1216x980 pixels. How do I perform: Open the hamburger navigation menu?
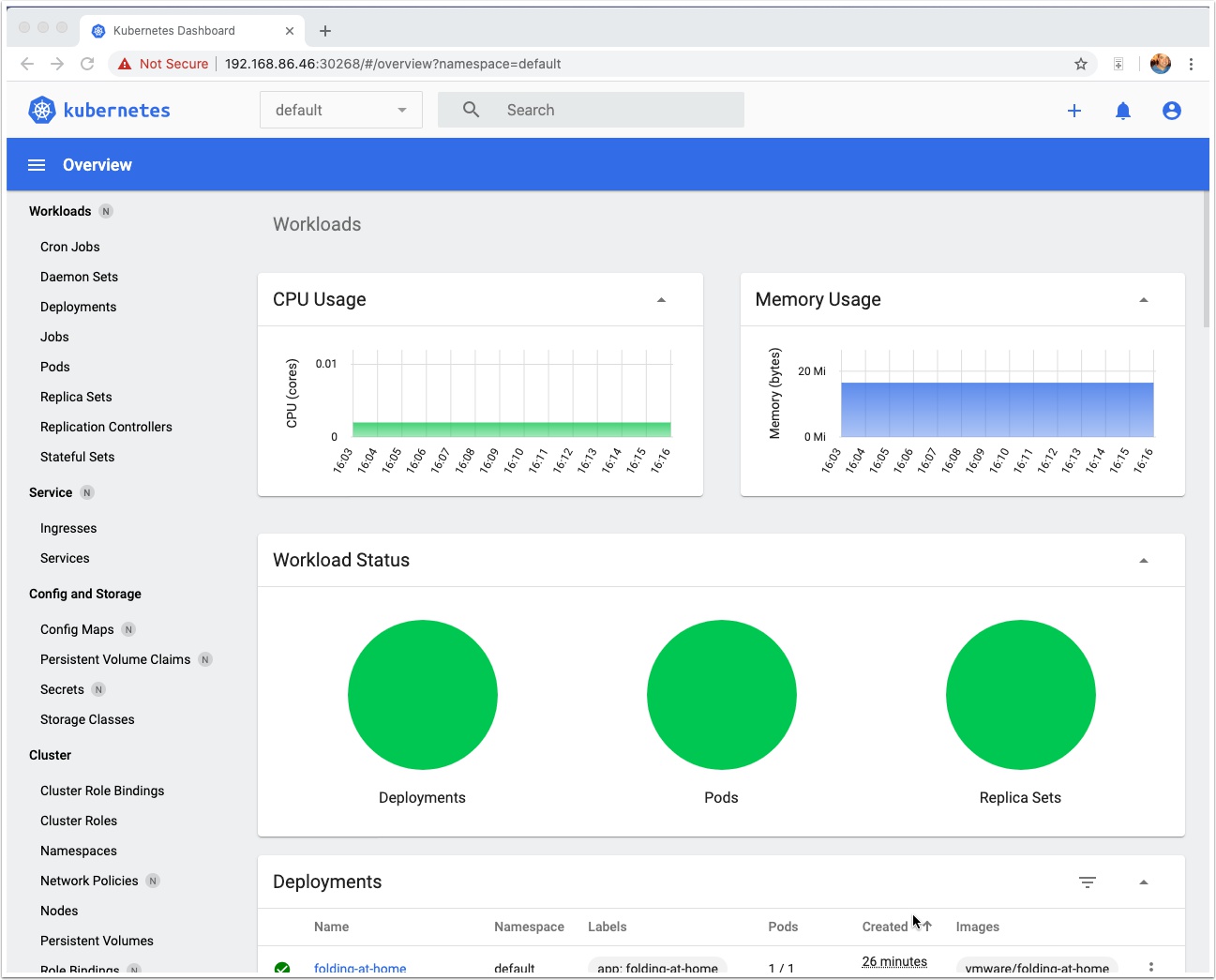tap(37, 165)
